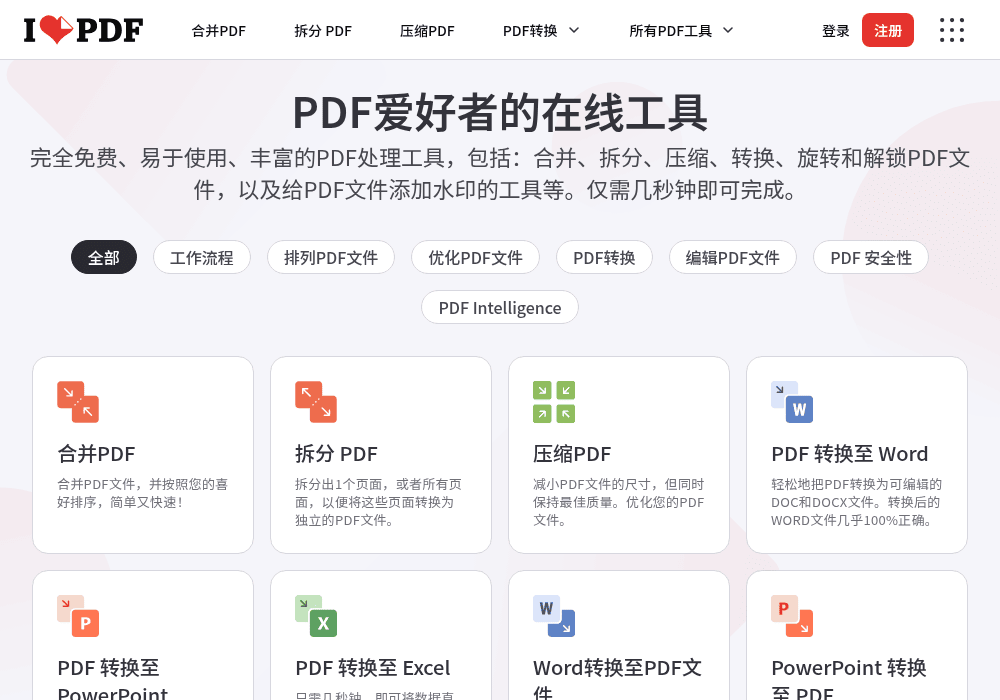Open the PowerPoint 转换至 PDF card title

pos(848,679)
